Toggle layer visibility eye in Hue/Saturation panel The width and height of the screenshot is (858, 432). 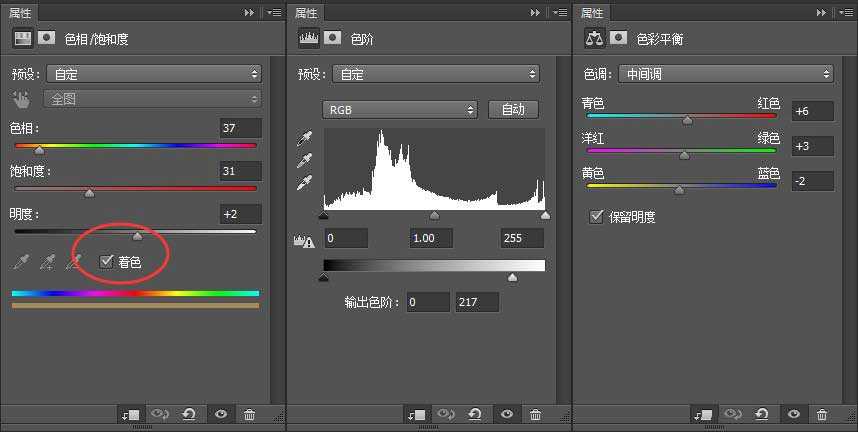tap(221, 414)
